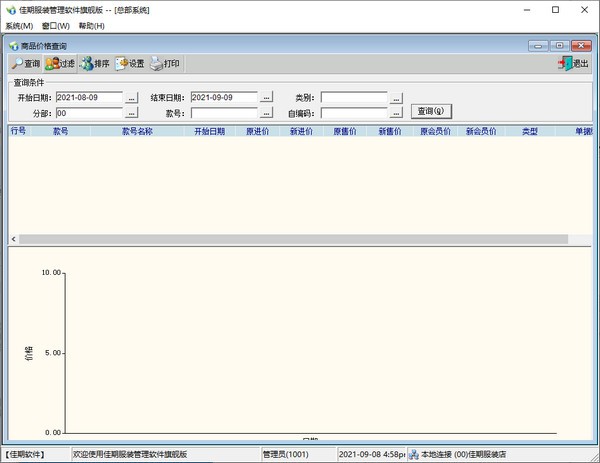This screenshot has height=463, width=600.
Task: Click the 打印 printer icon
Action: [157, 64]
